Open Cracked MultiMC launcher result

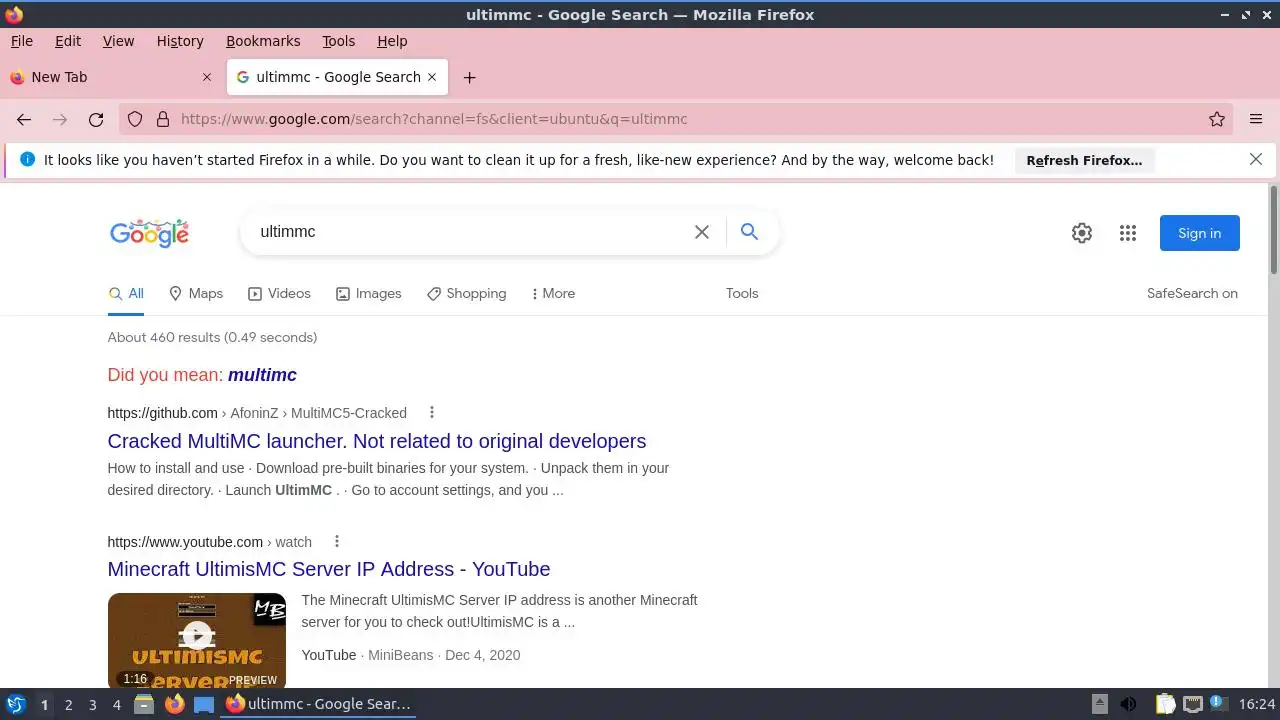[377, 441]
